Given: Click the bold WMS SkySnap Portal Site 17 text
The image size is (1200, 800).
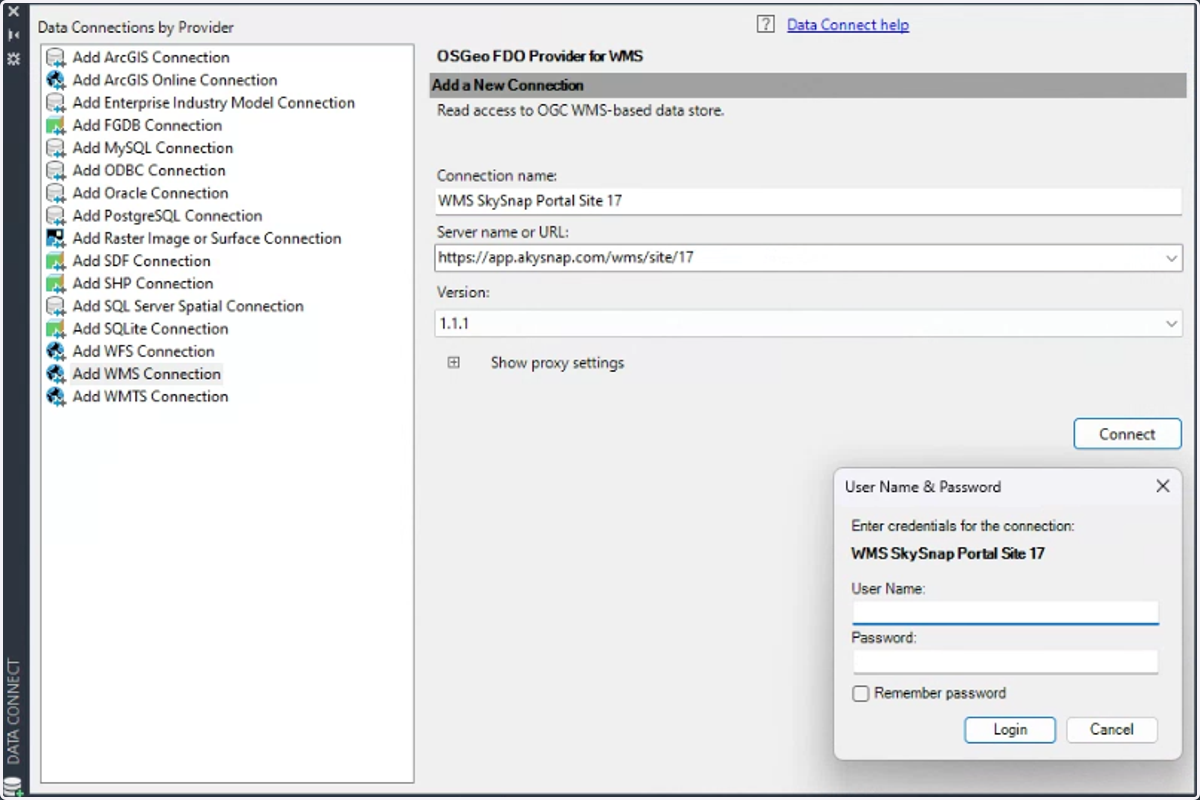Looking at the screenshot, I should tap(948, 554).
